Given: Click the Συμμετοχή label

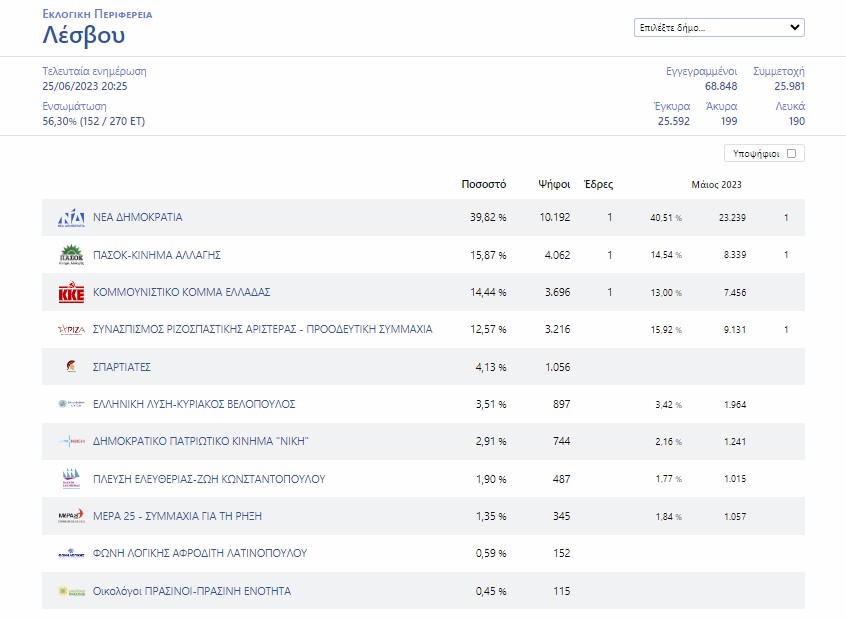Looking at the screenshot, I should coord(779,71).
